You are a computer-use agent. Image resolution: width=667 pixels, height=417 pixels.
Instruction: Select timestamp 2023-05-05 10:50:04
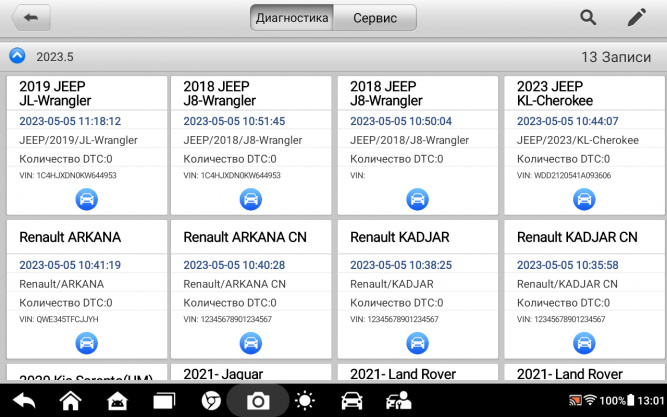401,121
